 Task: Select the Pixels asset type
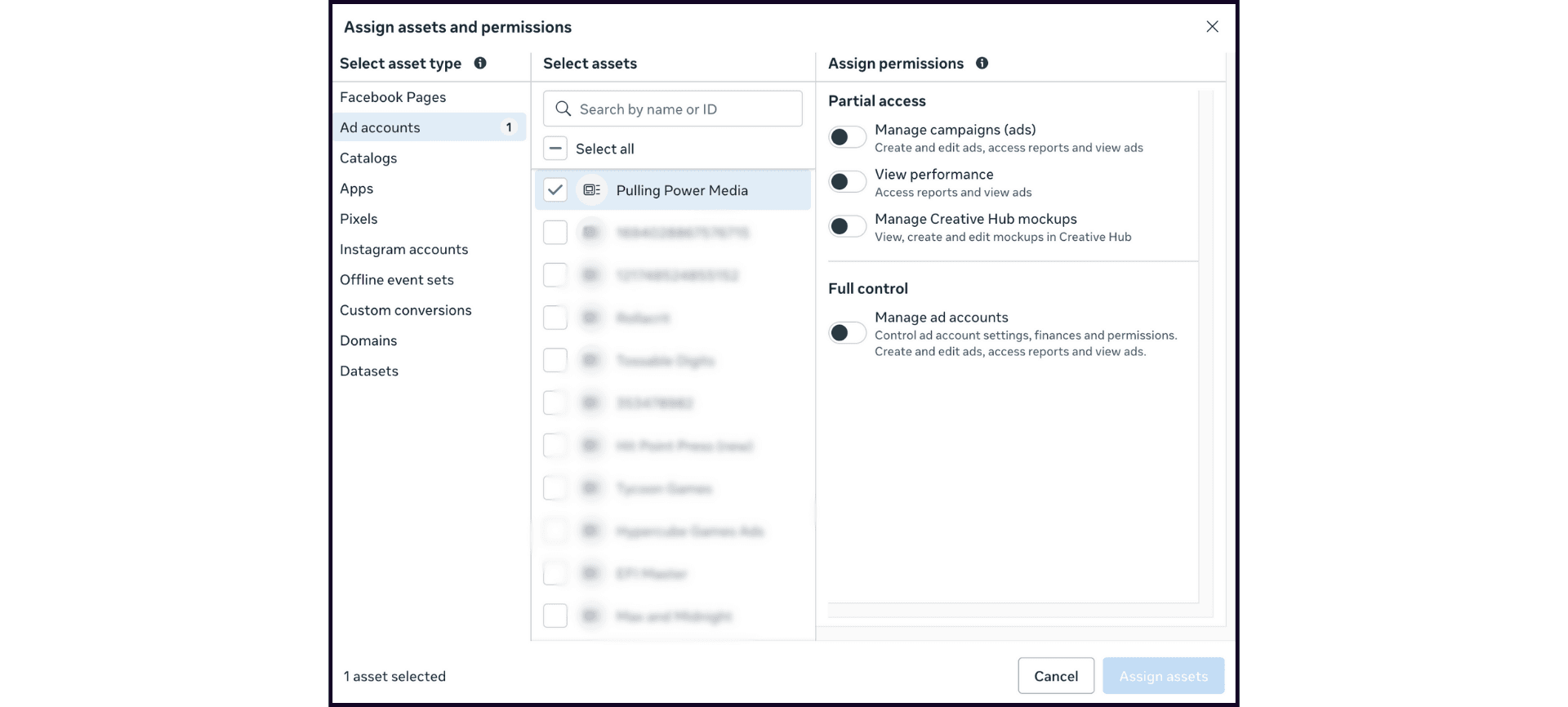coord(358,219)
